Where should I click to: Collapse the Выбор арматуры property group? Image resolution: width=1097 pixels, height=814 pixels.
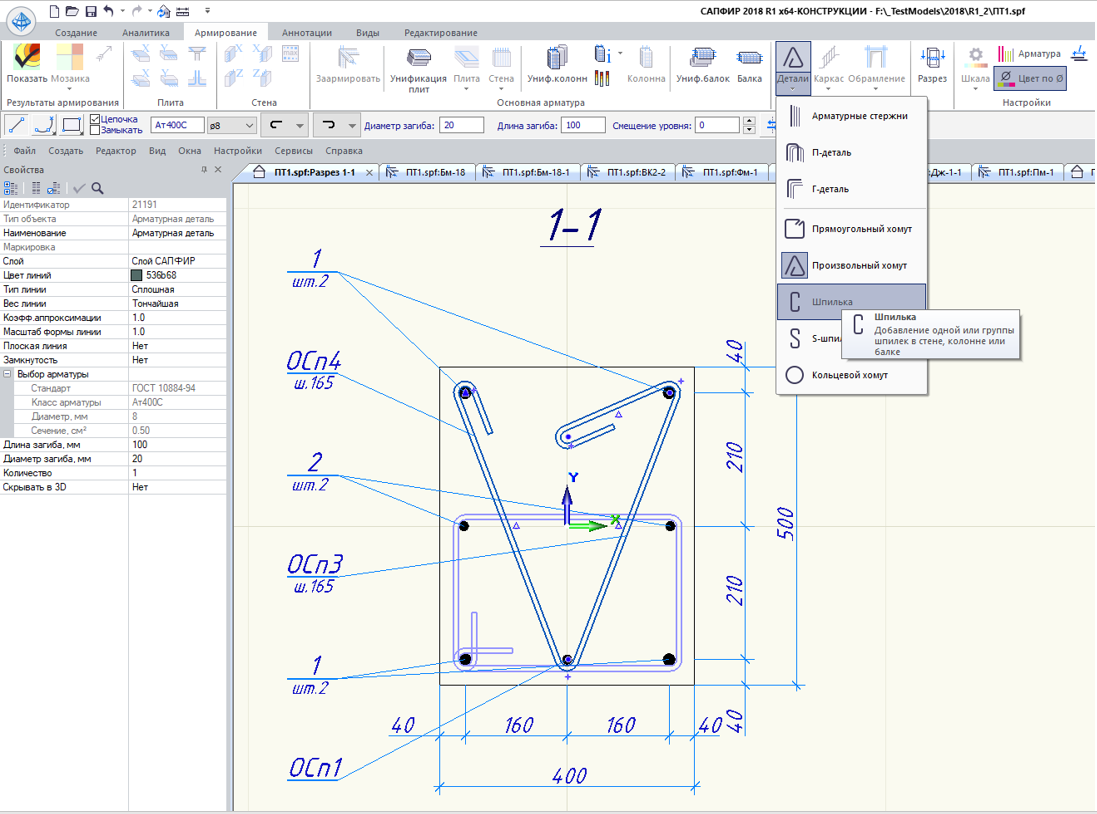8,374
